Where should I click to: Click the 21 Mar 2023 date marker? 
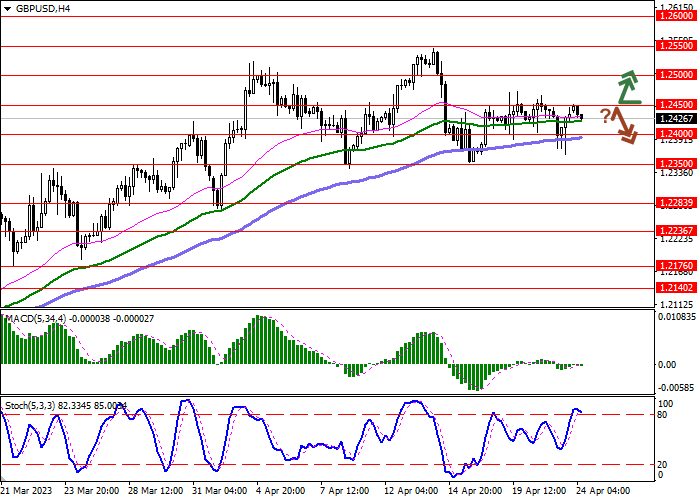click(28, 492)
